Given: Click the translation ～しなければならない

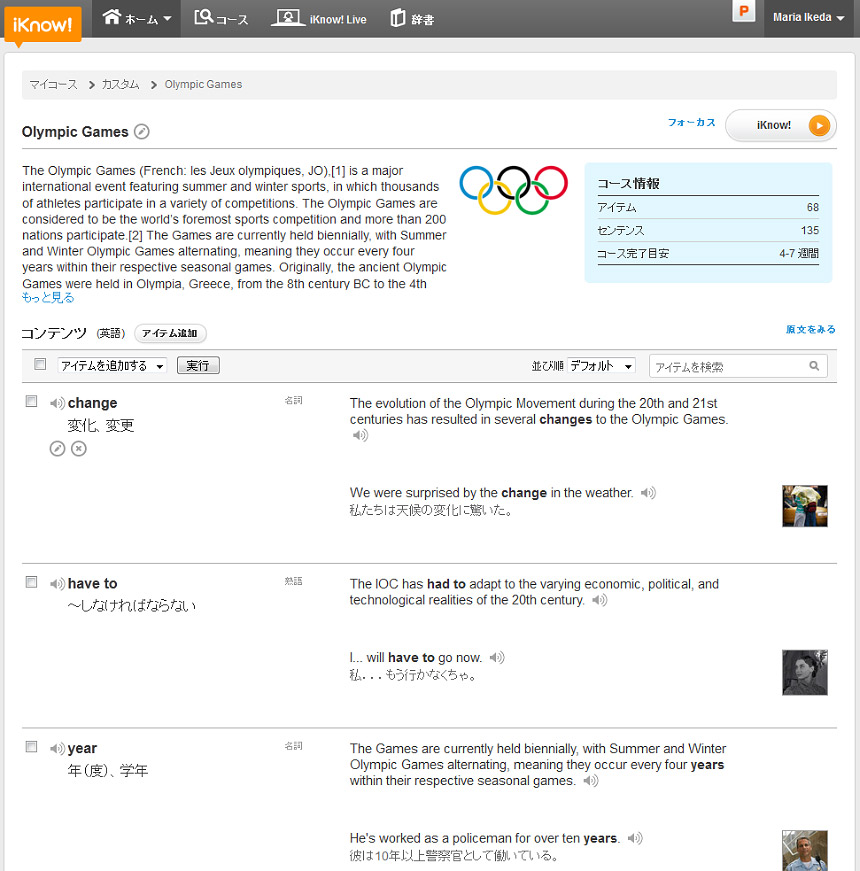Looking at the screenshot, I should [x=132, y=605].
